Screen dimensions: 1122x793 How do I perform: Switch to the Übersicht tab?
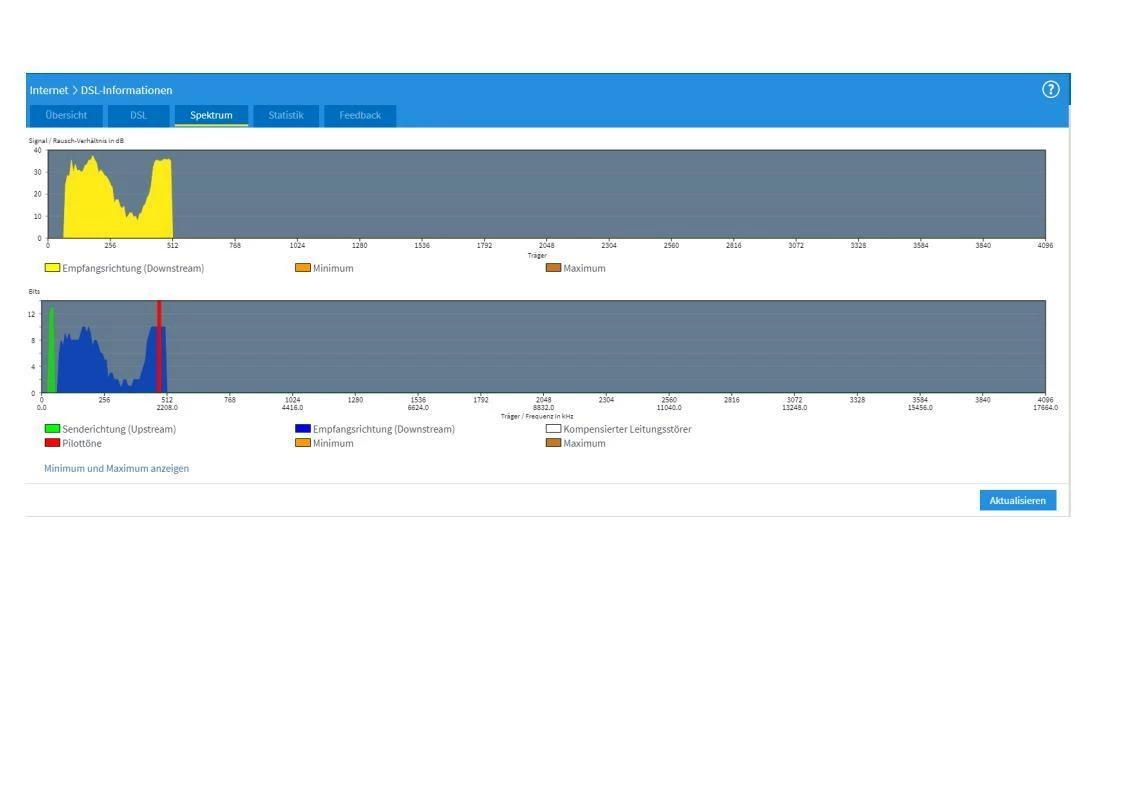coord(66,115)
